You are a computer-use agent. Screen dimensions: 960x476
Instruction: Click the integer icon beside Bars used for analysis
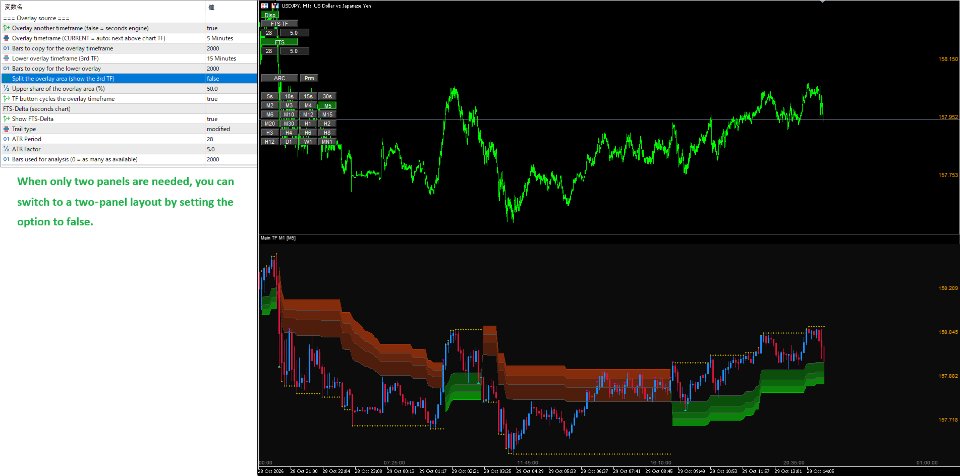(6, 159)
